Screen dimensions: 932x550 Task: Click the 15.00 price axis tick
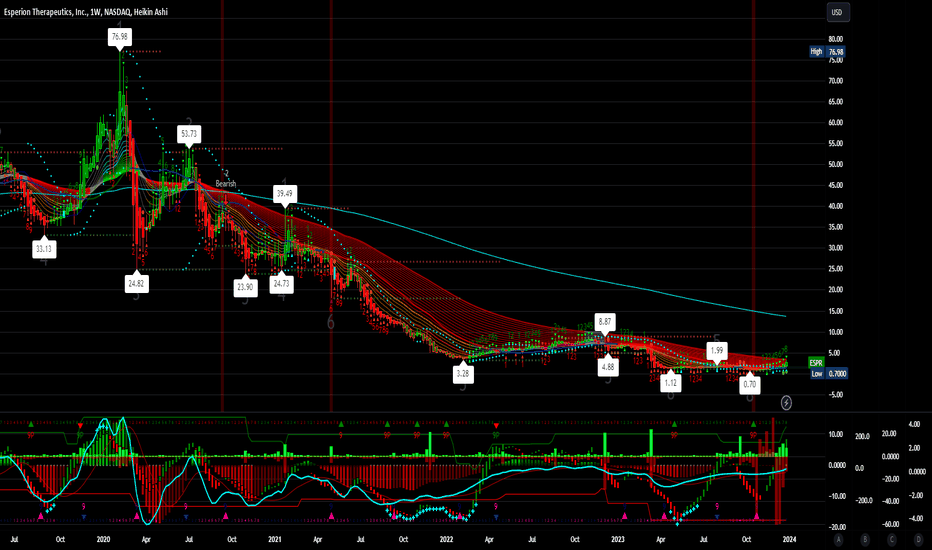(836, 311)
